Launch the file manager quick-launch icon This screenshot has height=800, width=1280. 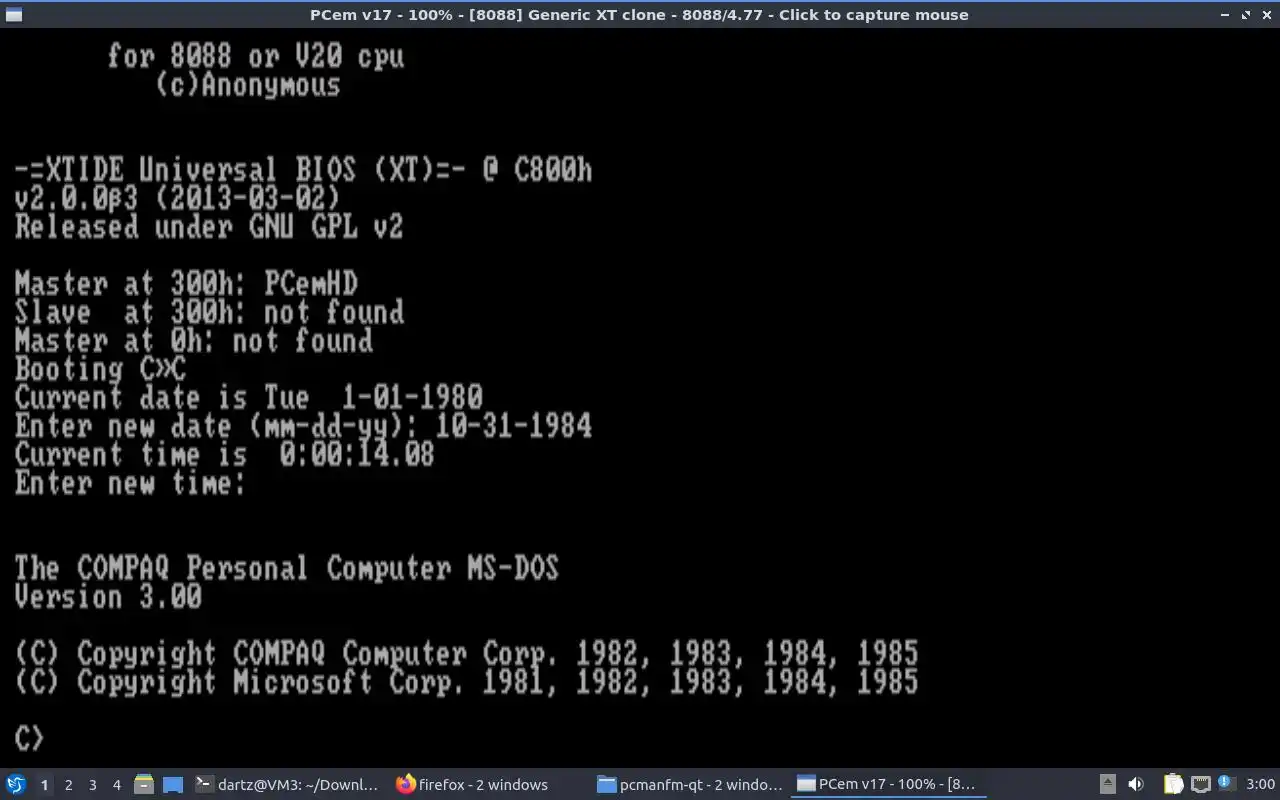click(144, 784)
